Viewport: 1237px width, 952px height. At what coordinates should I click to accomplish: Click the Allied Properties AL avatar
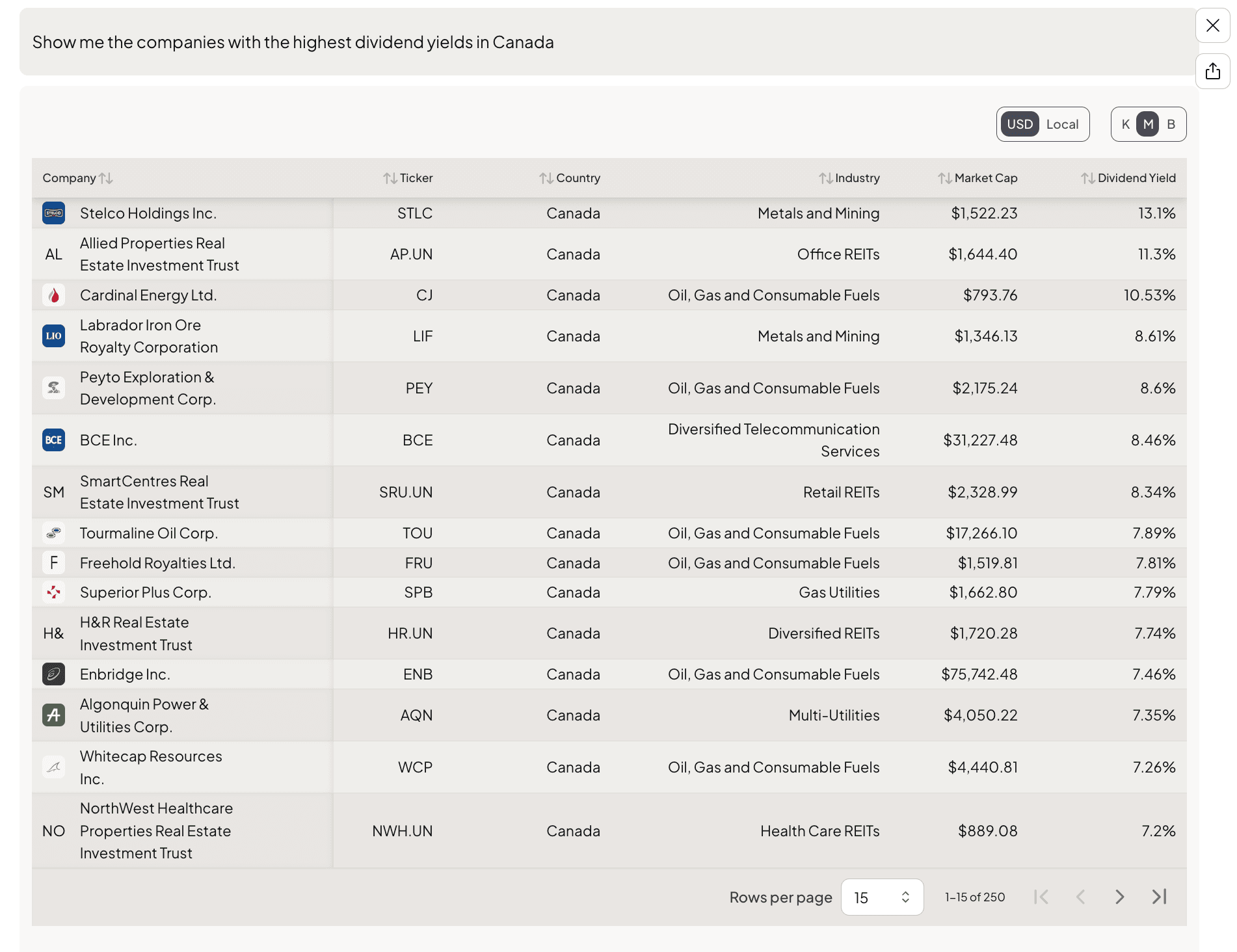53,254
